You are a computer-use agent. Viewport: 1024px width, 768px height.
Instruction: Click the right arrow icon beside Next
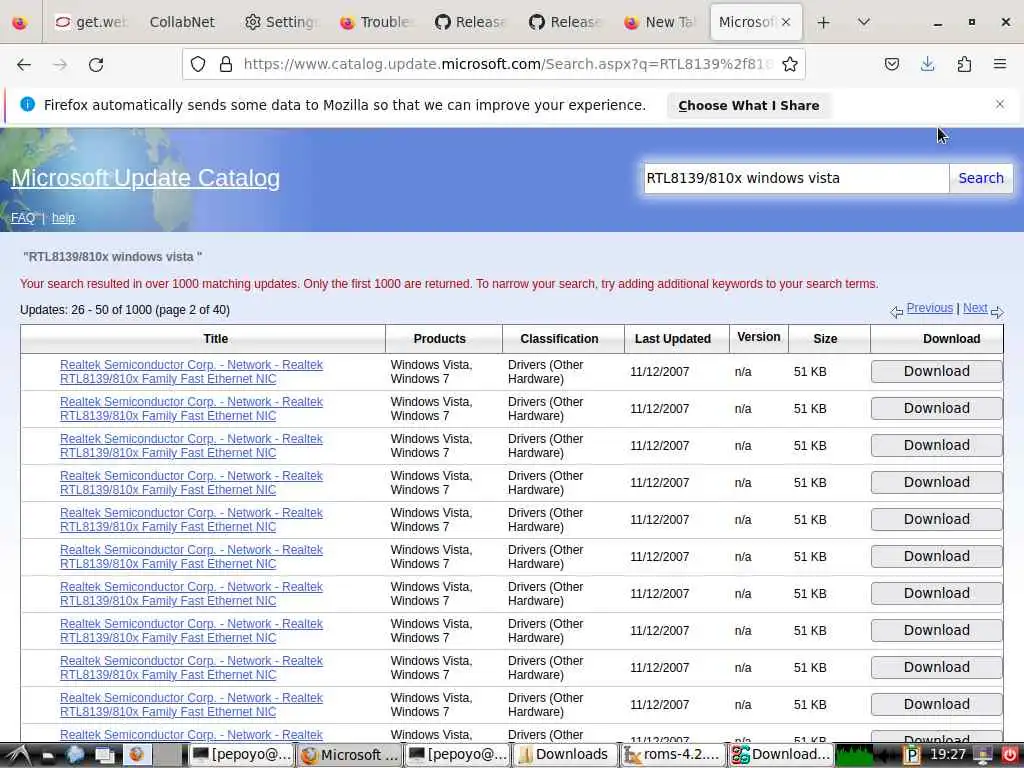[x=997, y=312]
